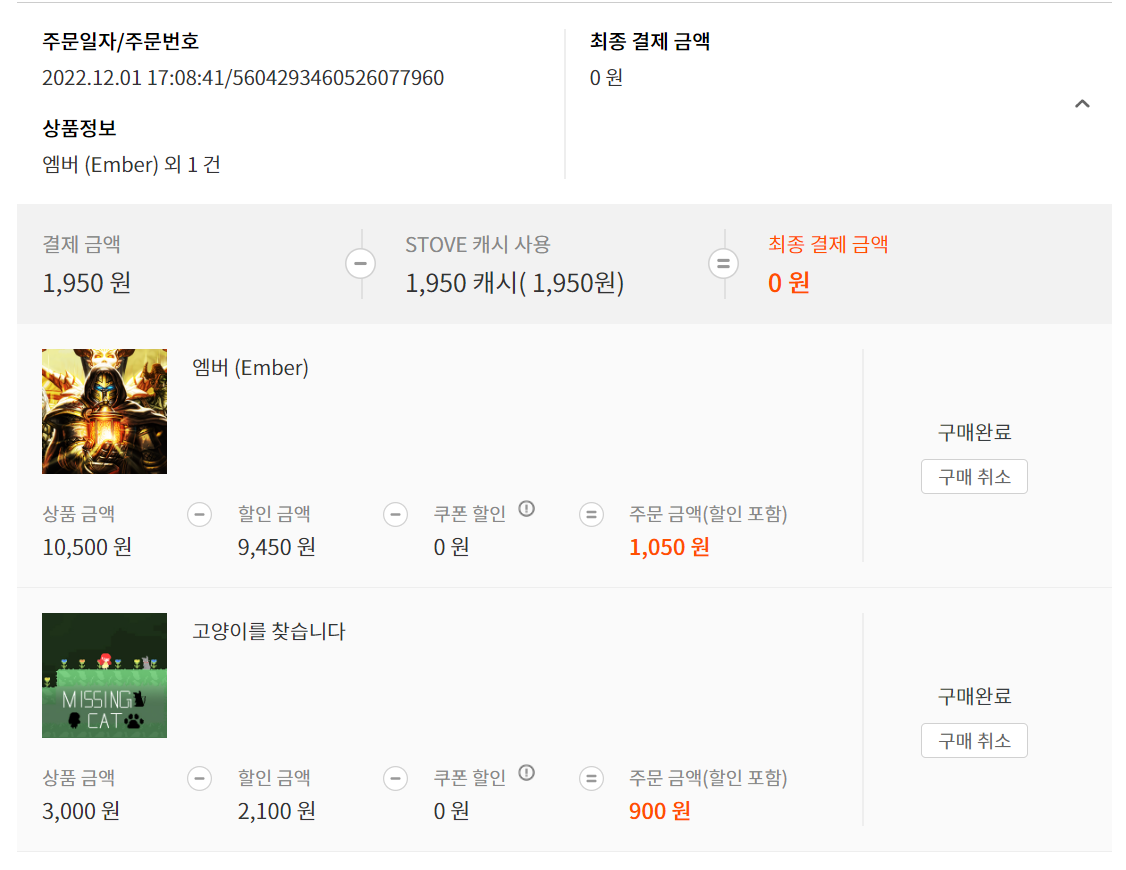
Task: Click the equals icon in the Ember row
Action: [x=591, y=515]
